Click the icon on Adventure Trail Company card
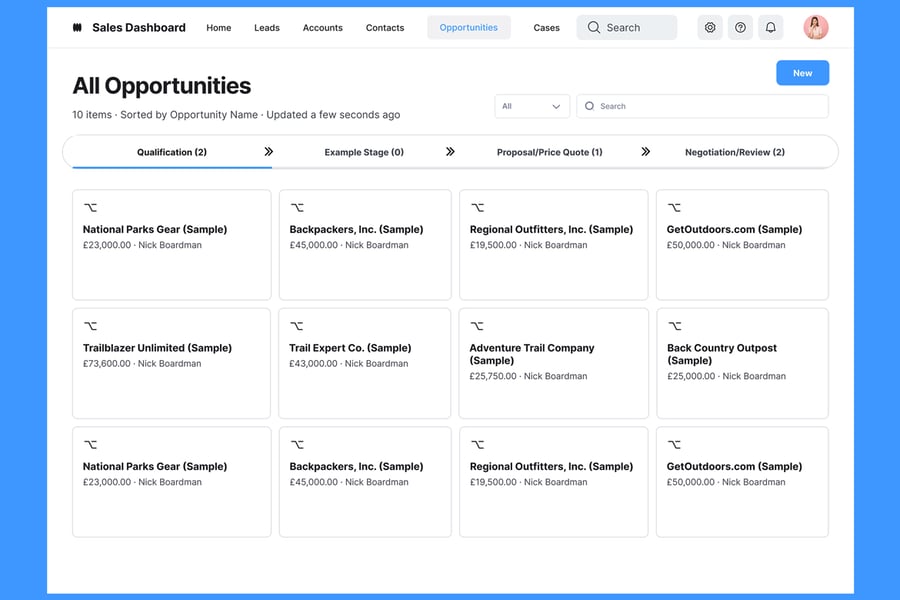The width and height of the screenshot is (900, 600). click(477, 326)
